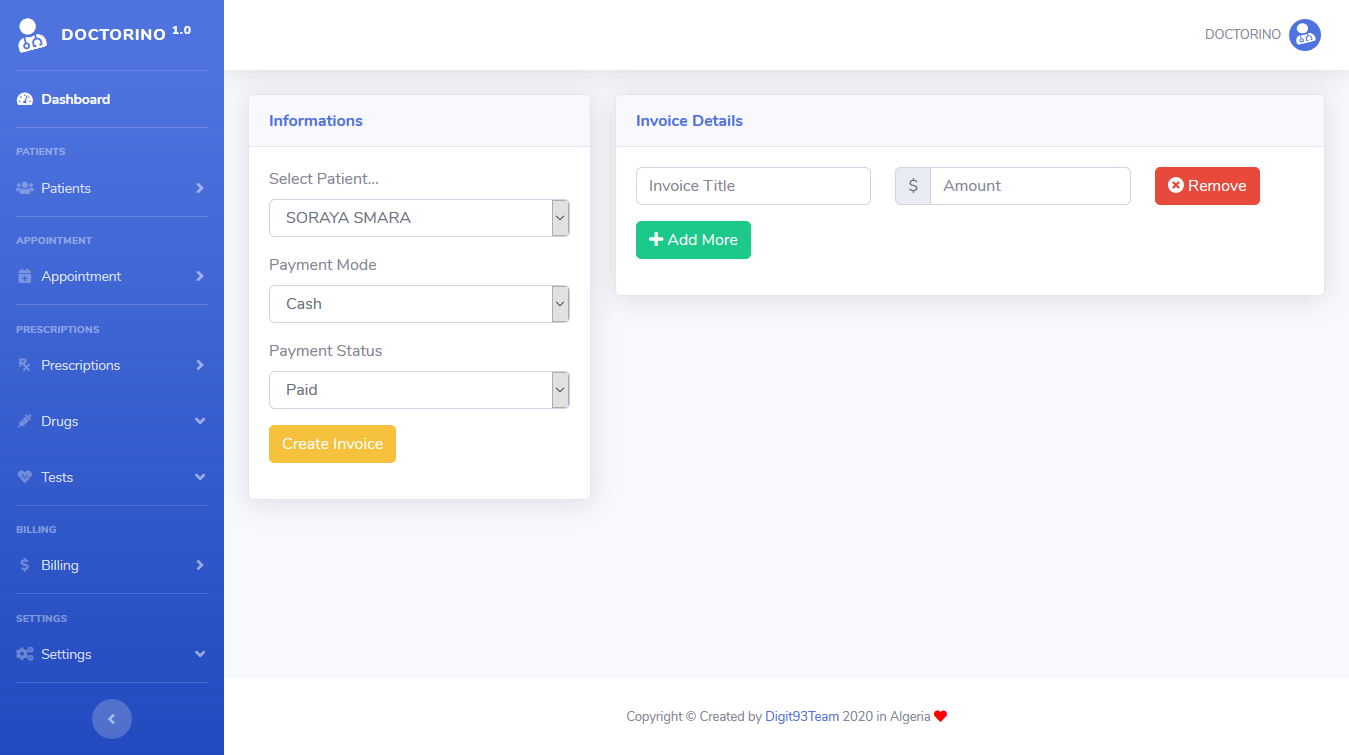Open the Payment Status dropdown

419,390
